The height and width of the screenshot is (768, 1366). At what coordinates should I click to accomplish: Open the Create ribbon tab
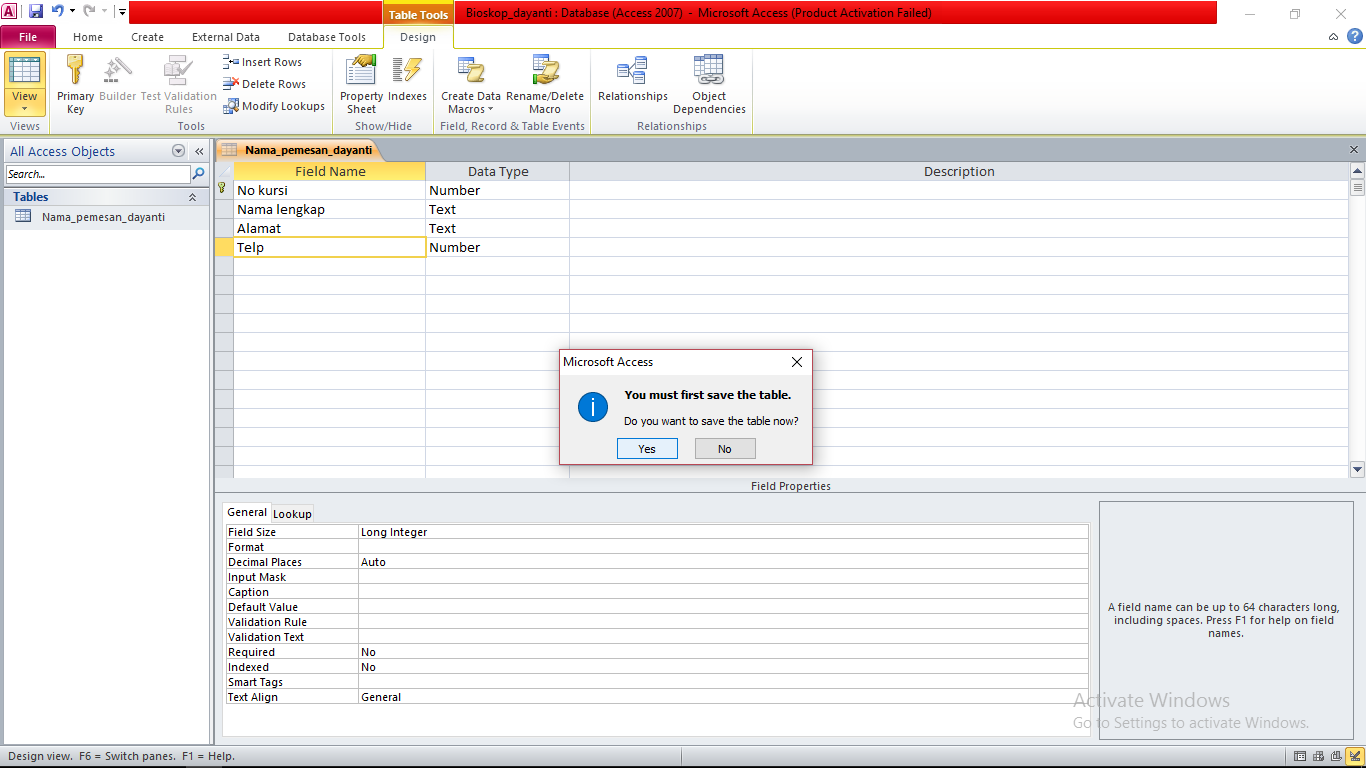click(x=147, y=36)
